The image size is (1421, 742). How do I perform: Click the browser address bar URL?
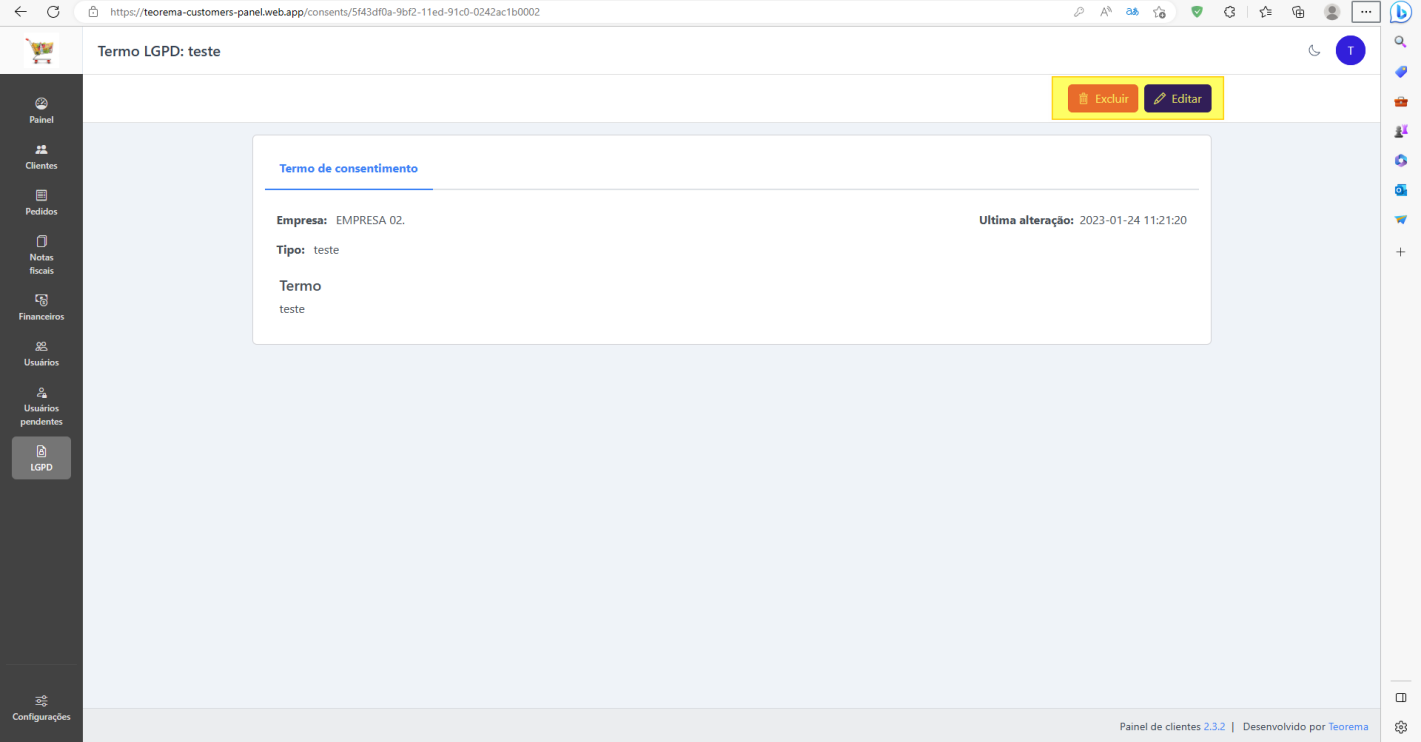pos(325,12)
